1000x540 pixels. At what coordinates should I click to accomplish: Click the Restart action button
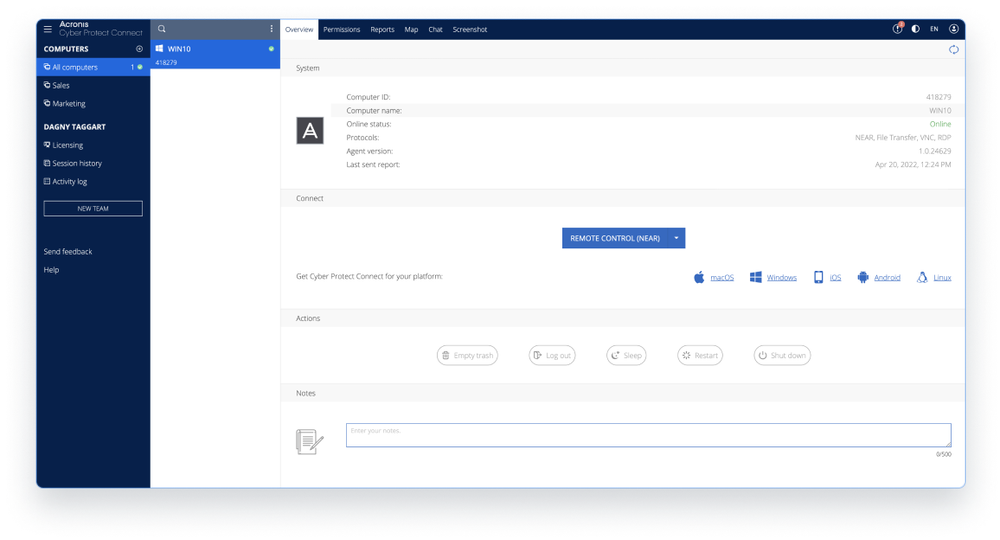(700, 356)
